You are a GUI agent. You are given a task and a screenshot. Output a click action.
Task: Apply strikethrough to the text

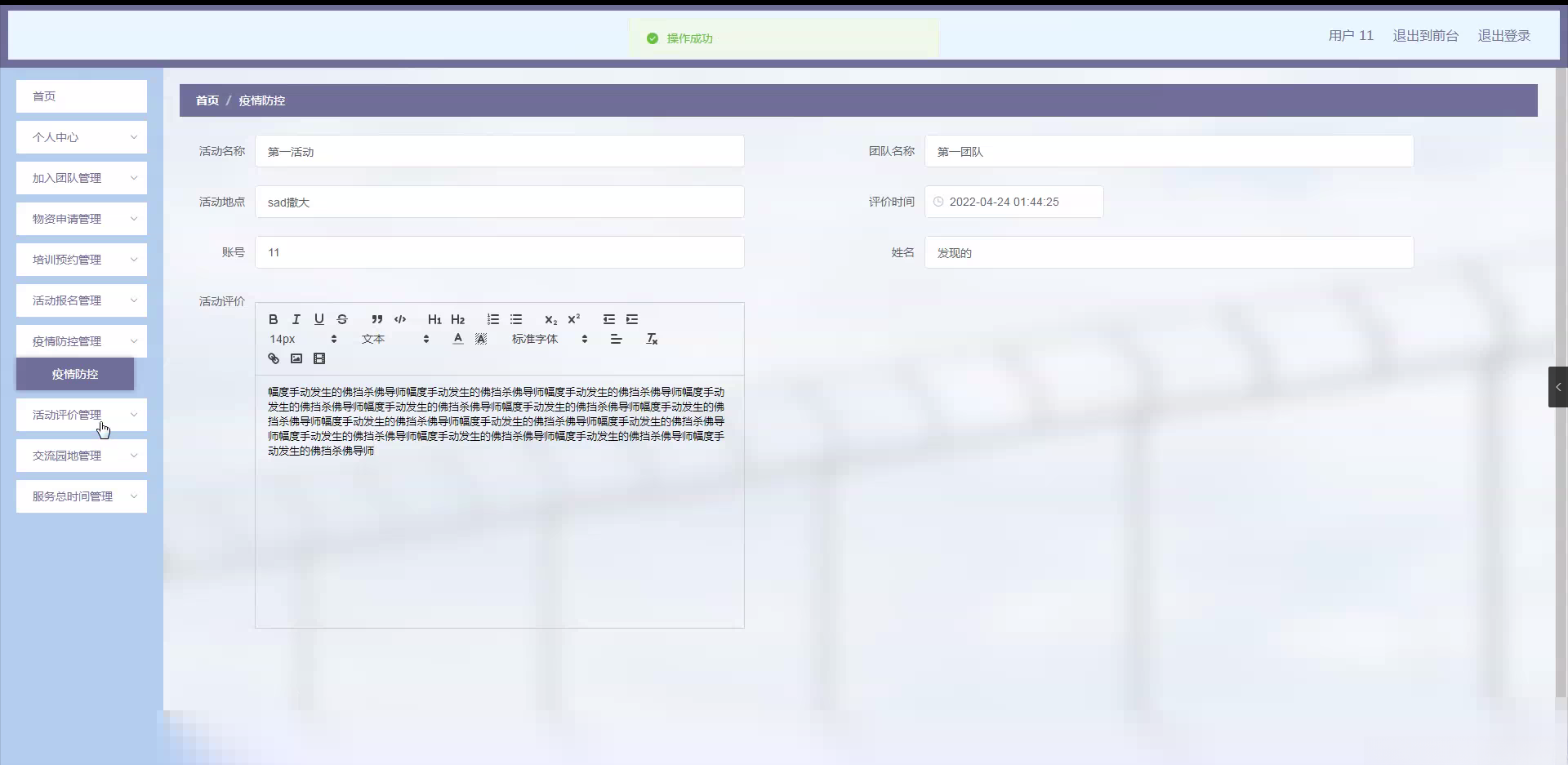coord(342,319)
